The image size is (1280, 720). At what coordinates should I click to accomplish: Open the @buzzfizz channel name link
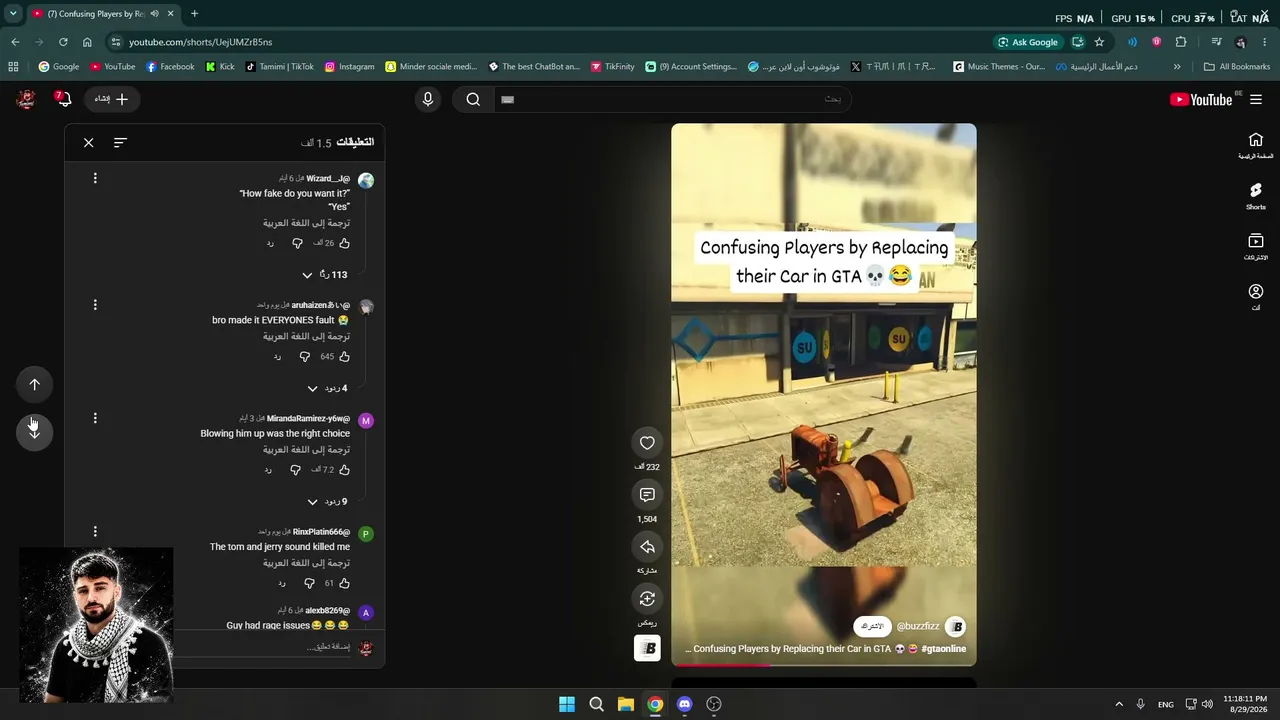pos(917,626)
